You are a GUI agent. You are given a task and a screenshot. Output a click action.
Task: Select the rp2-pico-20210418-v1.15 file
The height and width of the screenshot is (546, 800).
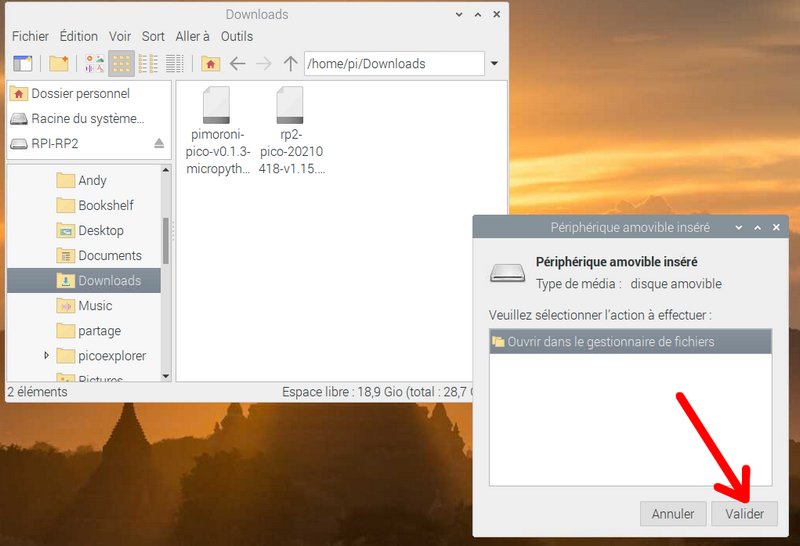[x=291, y=131]
